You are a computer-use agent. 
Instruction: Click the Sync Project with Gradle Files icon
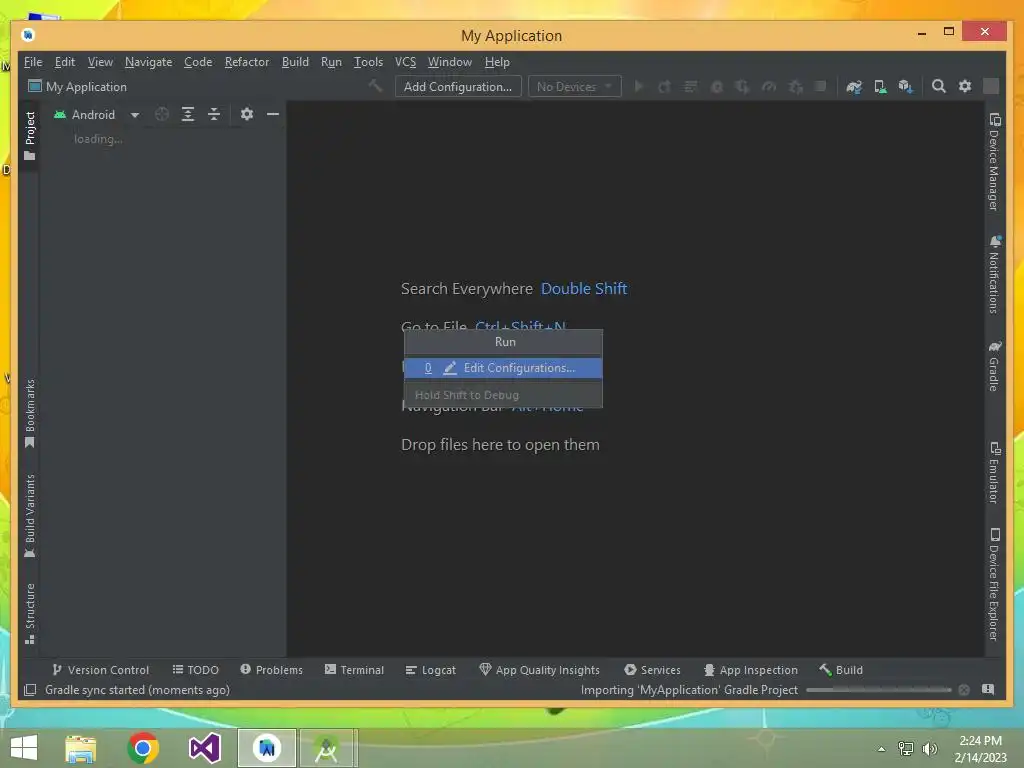(854, 86)
